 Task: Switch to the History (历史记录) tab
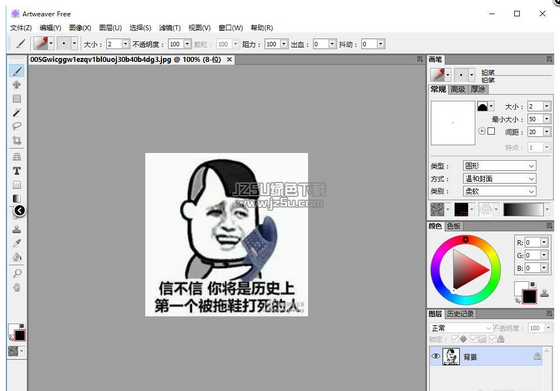460,314
